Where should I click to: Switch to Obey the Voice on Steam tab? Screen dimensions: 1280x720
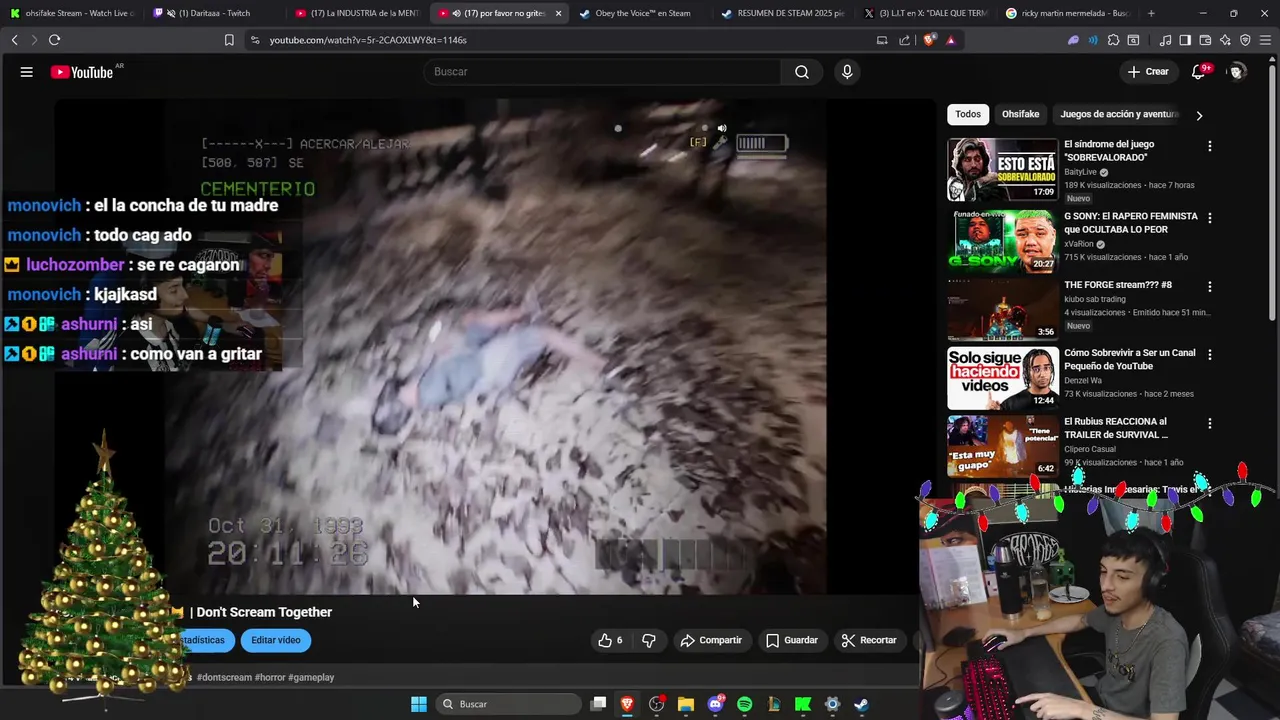(x=640, y=13)
